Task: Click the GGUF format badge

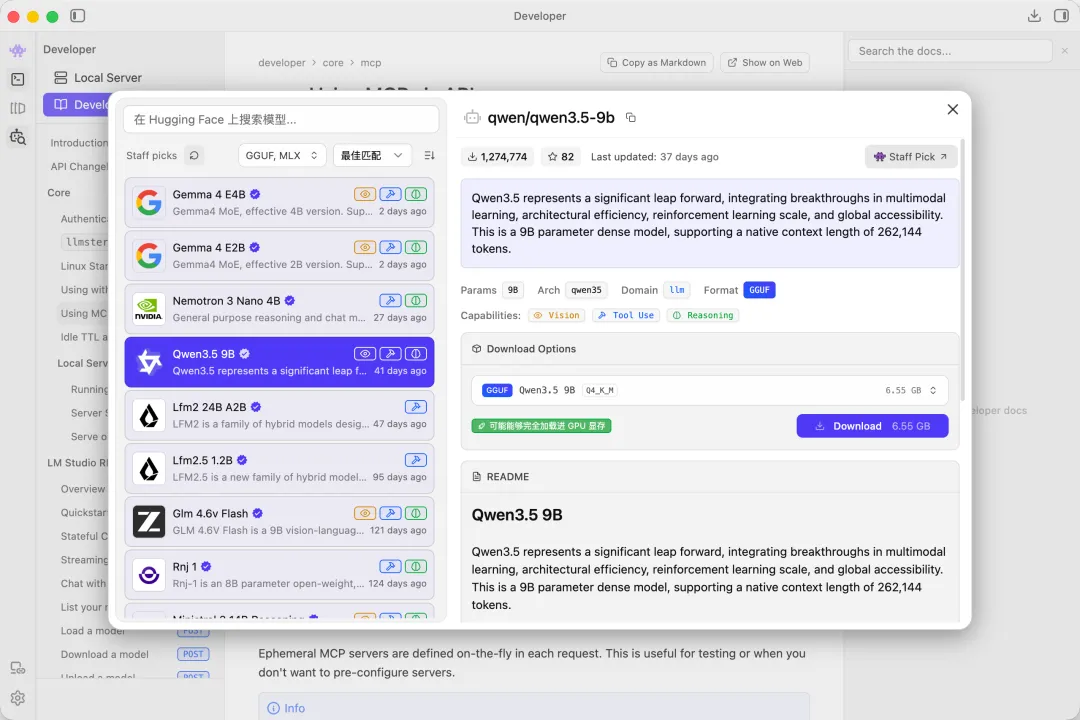Action: (x=759, y=290)
